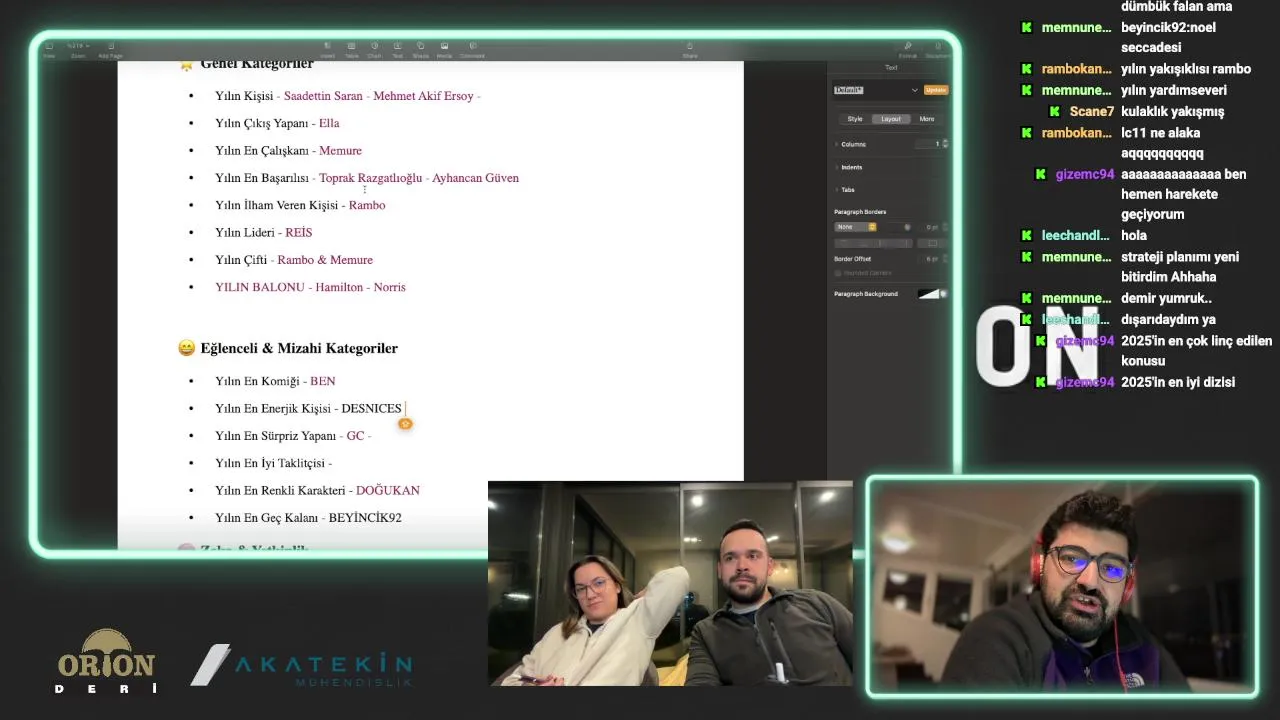Click the orange collaborator cursor badge
The height and width of the screenshot is (720, 1280).
[405, 424]
